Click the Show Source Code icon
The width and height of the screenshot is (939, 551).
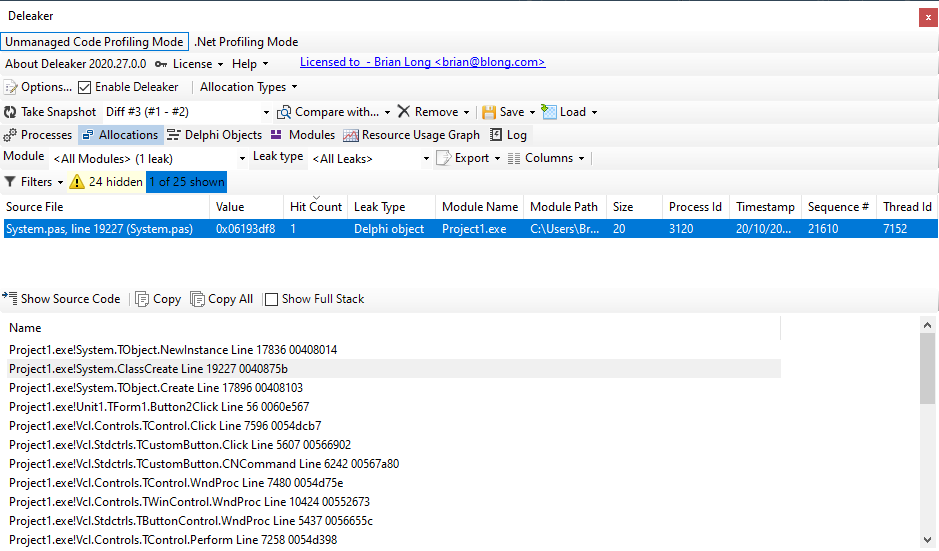[10, 298]
